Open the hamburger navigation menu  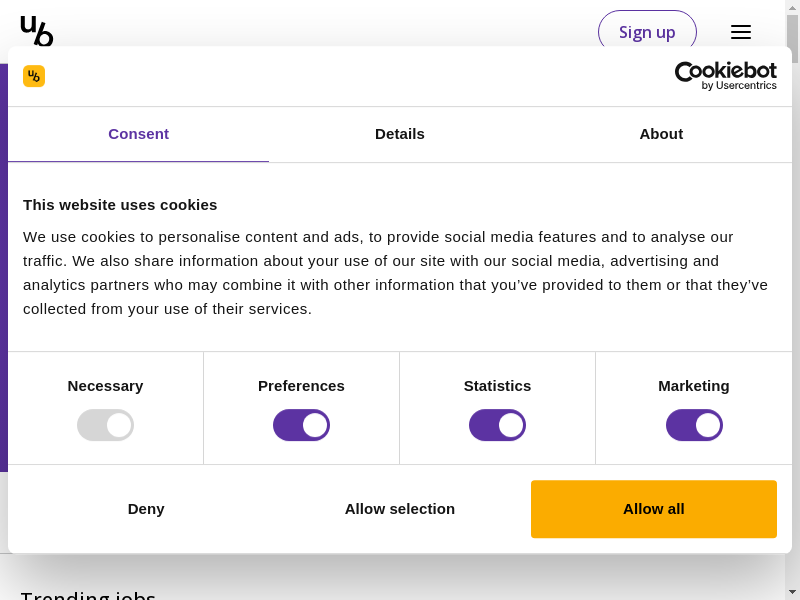click(x=740, y=32)
